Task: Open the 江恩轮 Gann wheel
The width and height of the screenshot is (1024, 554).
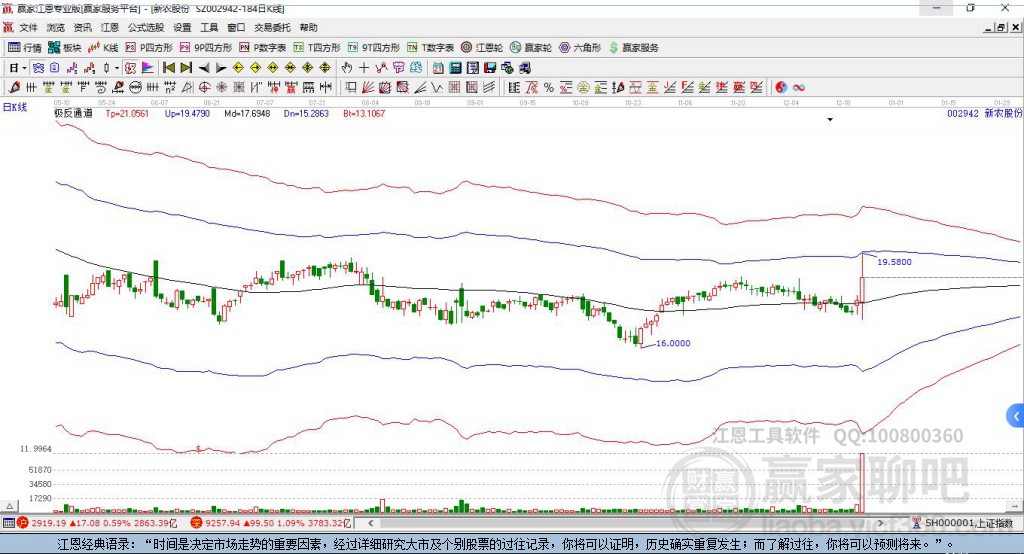Action: click(x=482, y=48)
